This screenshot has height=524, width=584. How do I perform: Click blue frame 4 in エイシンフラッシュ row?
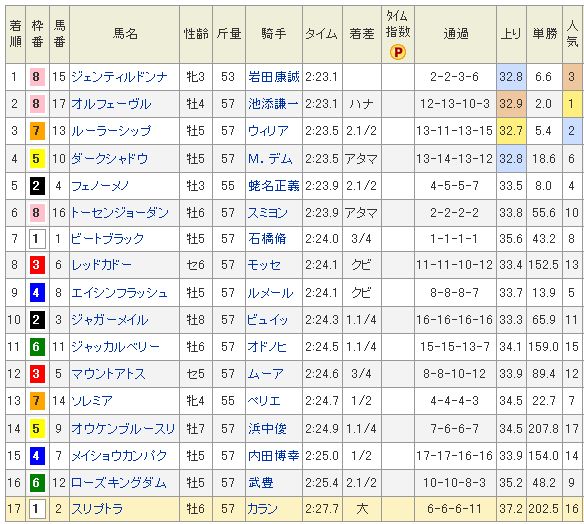coord(37,293)
